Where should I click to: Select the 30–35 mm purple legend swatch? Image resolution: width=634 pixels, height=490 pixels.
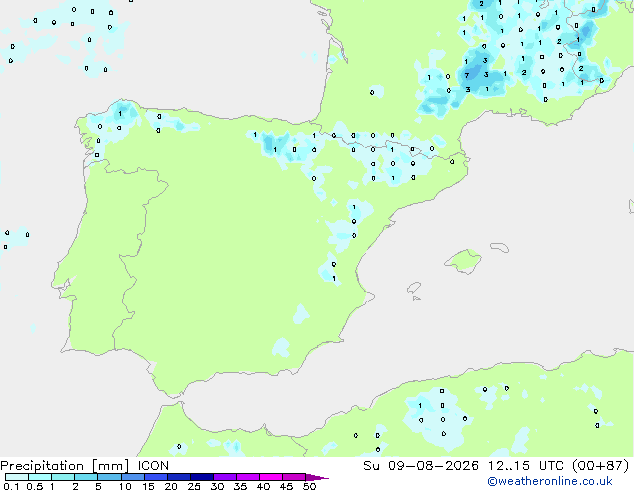coord(224,477)
